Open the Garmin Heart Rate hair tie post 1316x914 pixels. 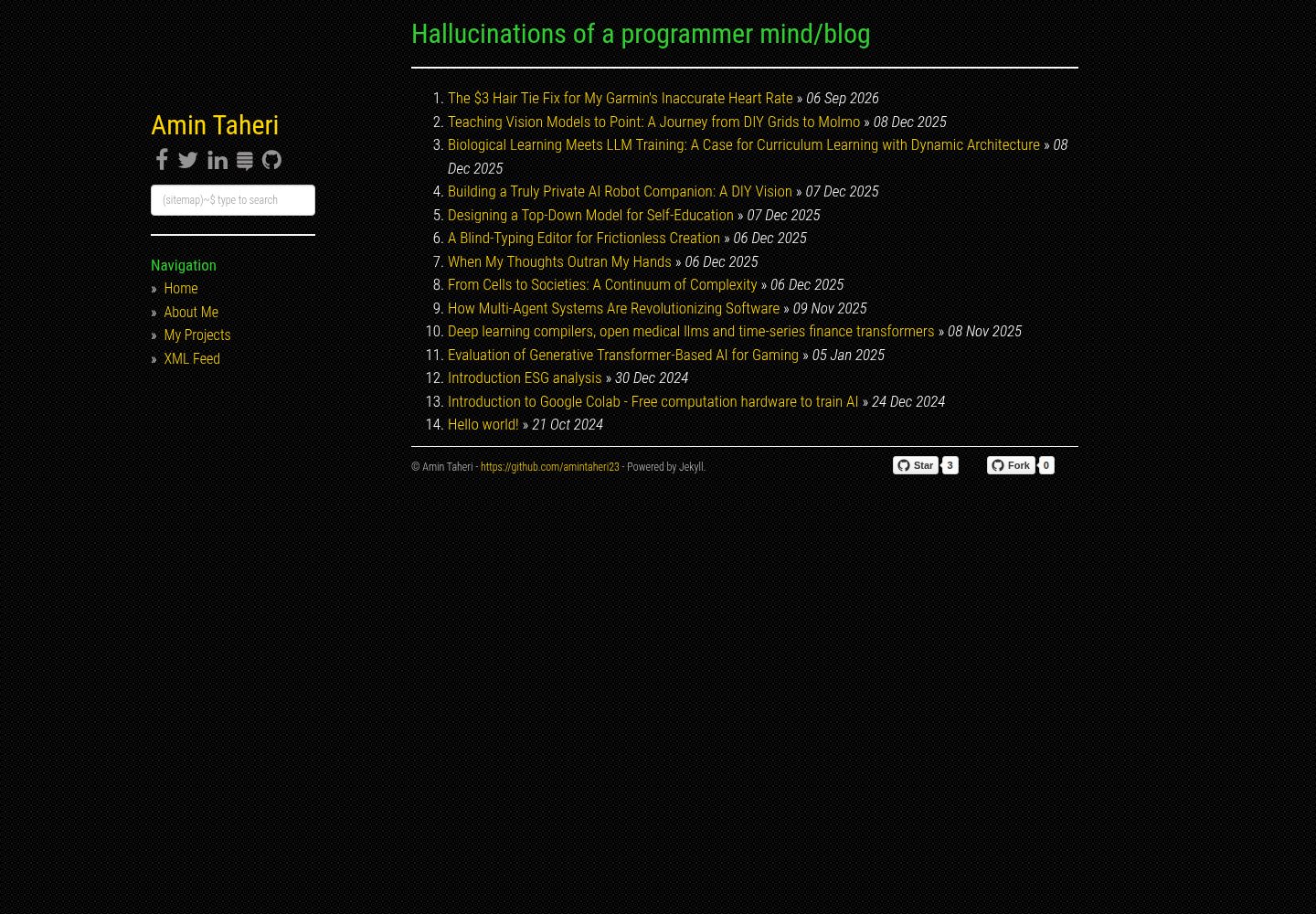pos(621,98)
